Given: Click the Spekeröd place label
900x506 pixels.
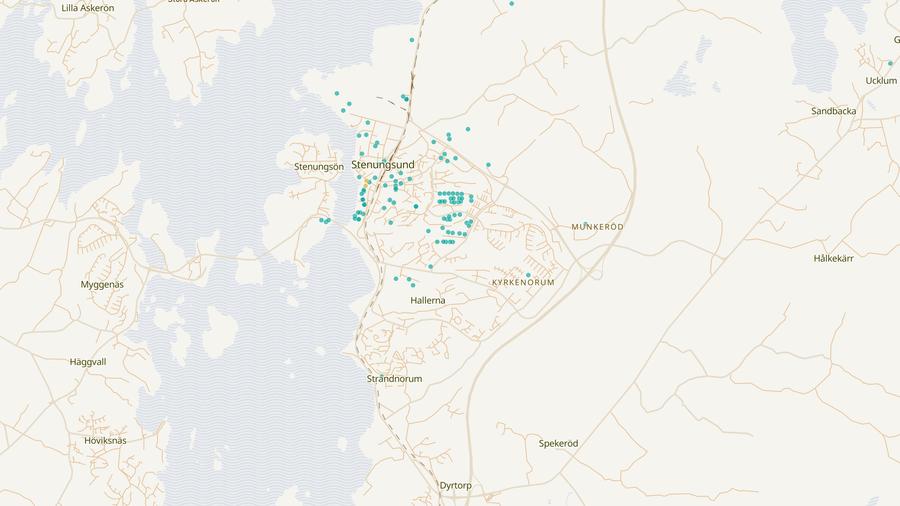Looking at the screenshot, I should pos(558,443).
